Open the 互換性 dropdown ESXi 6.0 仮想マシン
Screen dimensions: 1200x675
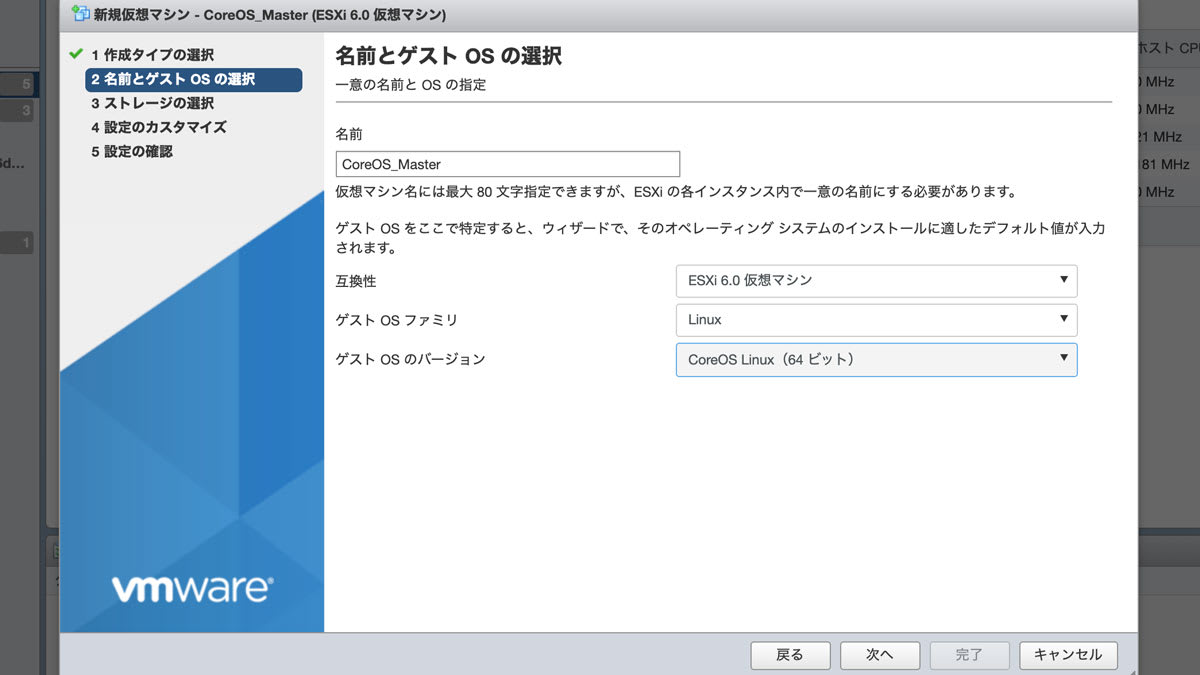click(876, 281)
